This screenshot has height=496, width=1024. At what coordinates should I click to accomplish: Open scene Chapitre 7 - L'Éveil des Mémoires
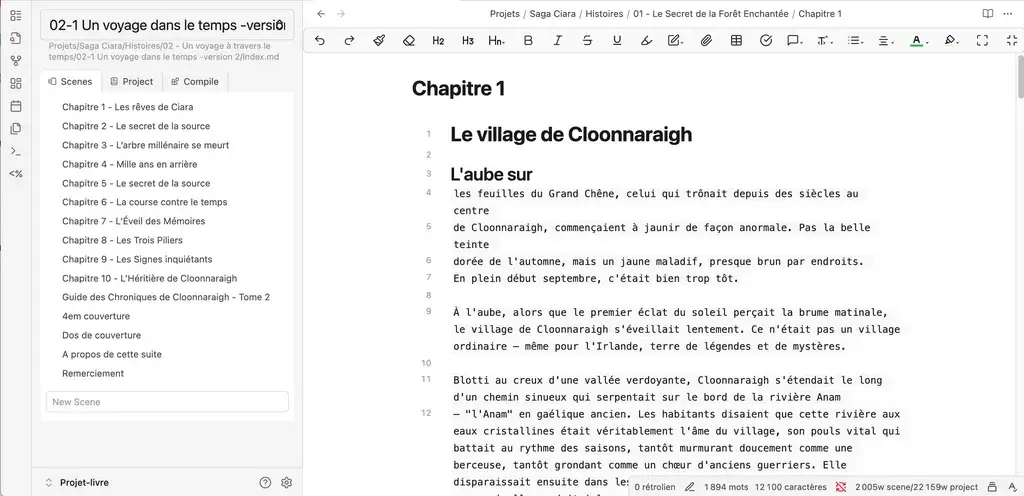[x=133, y=221]
